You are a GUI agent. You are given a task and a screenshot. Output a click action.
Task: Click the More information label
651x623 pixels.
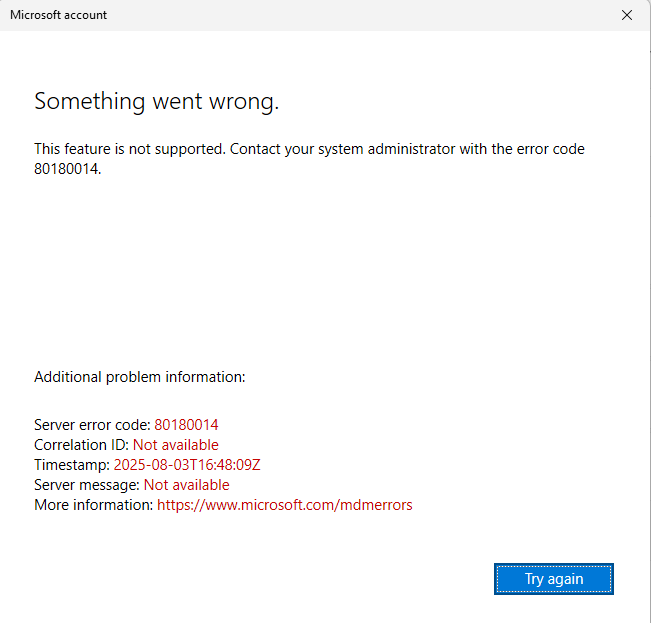click(x=93, y=505)
